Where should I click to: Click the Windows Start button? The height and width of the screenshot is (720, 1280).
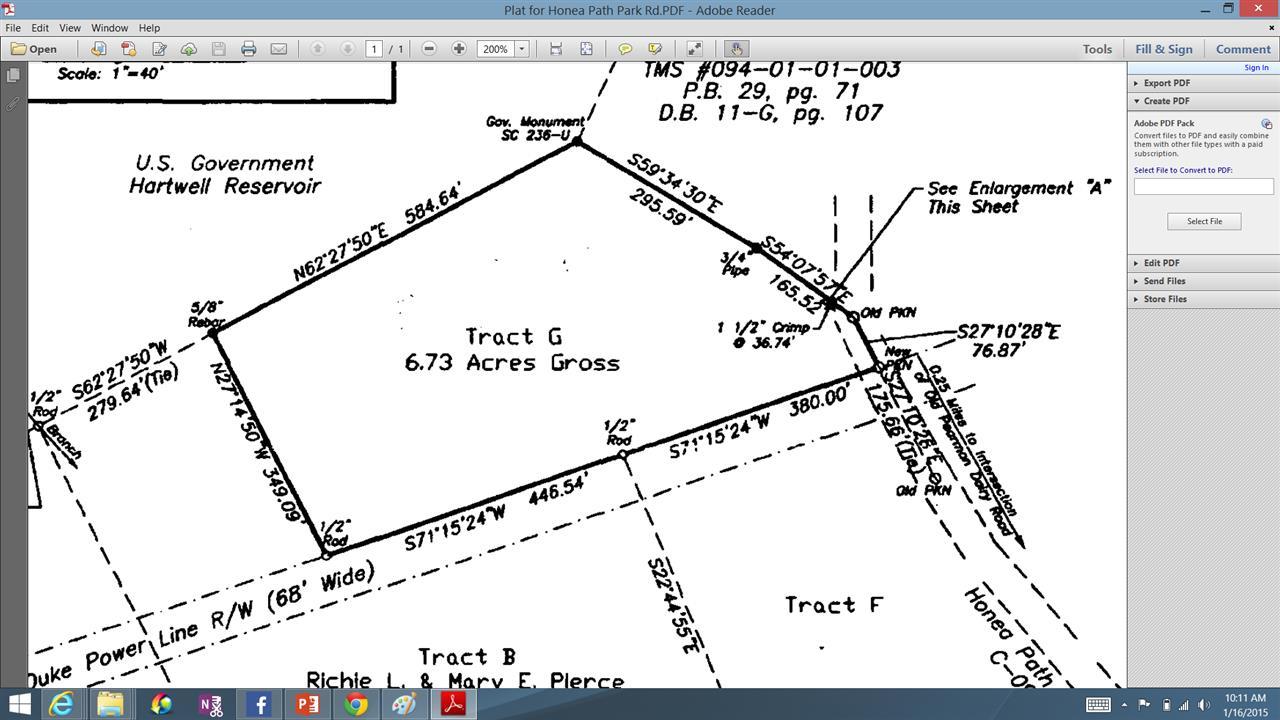[x=19, y=704]
